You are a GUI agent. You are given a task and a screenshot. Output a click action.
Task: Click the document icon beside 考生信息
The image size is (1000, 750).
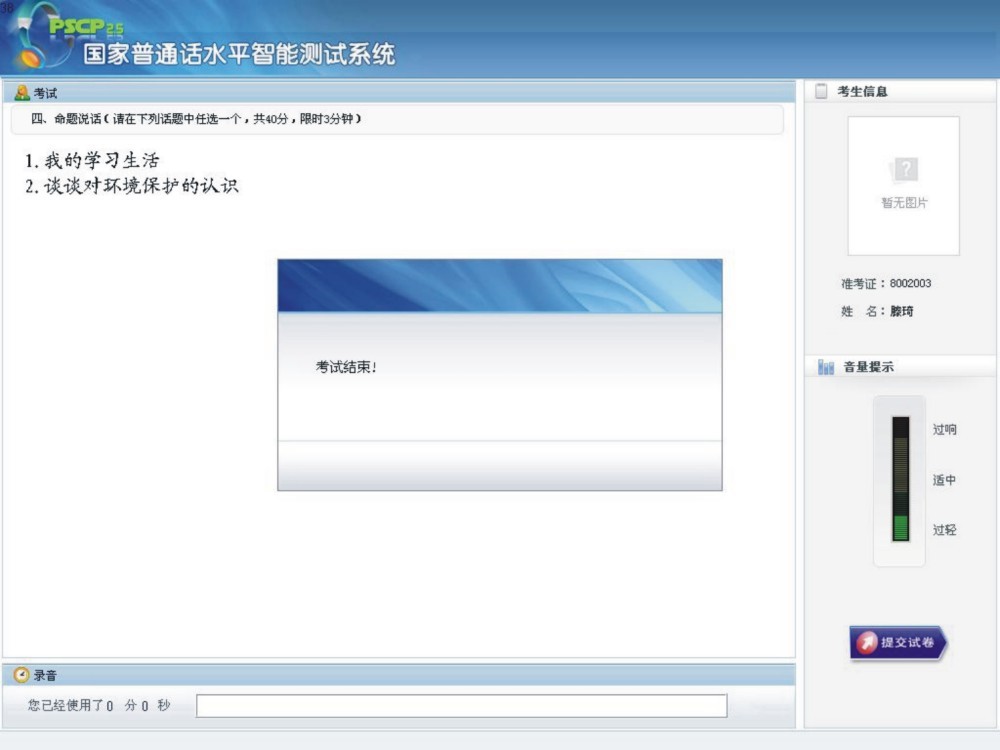coord(821,92)
